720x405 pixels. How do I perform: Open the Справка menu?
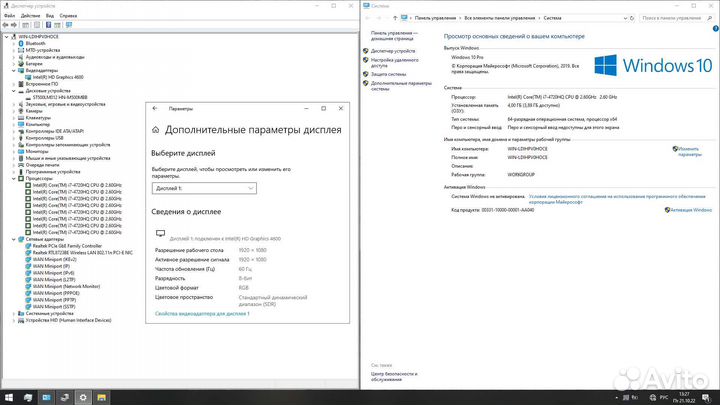click(x=68, y=16)
